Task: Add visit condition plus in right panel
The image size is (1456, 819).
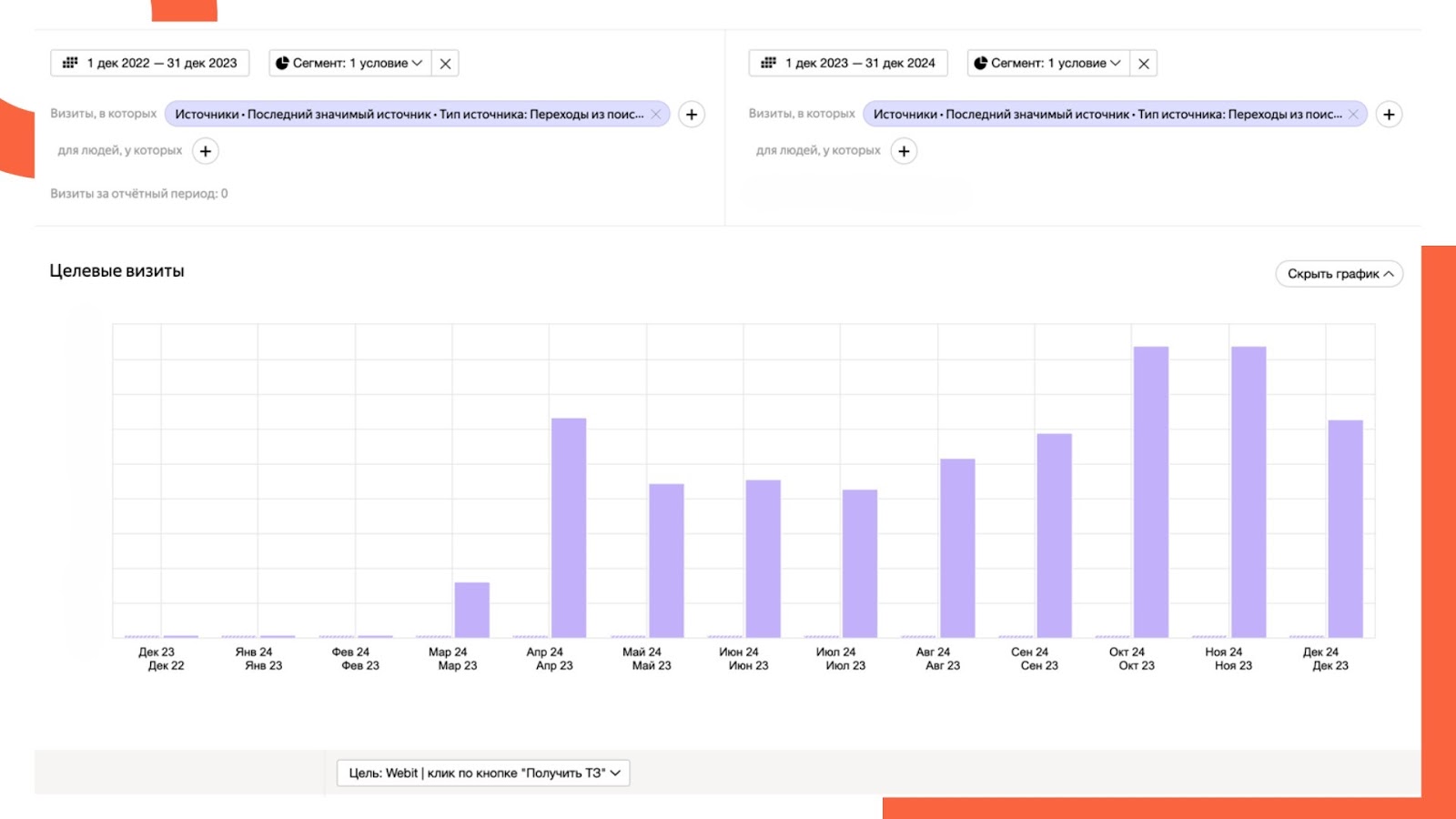Action: pyautogui.click(x=1389, y=115)
